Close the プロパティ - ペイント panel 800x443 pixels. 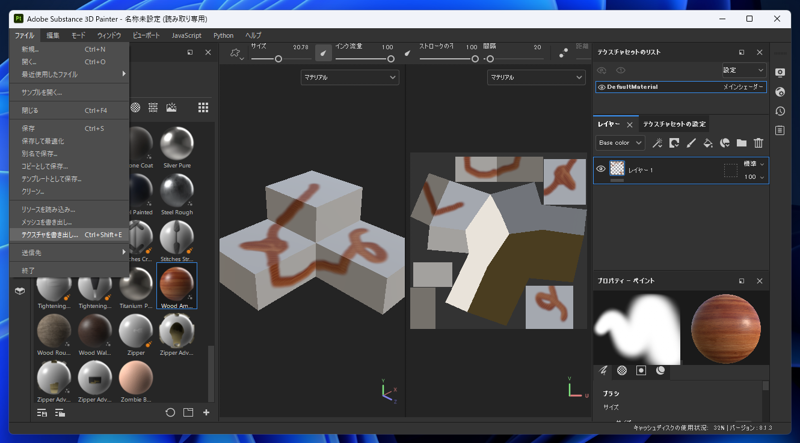[760, 281]
